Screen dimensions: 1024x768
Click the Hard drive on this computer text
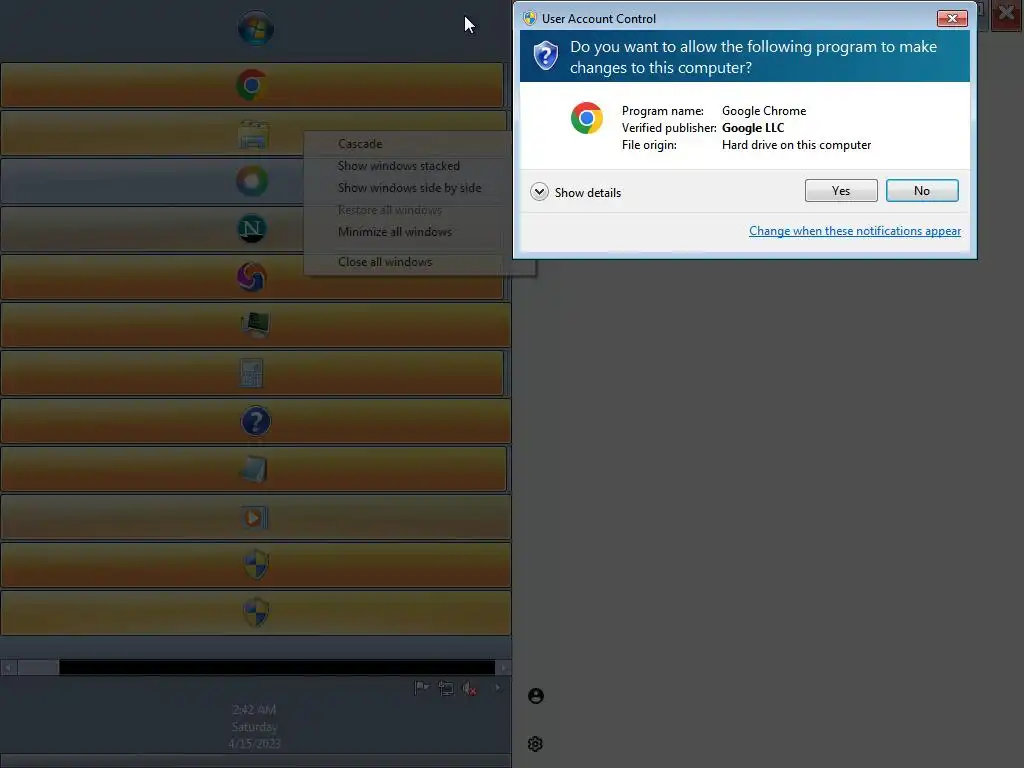click(796, 145)
